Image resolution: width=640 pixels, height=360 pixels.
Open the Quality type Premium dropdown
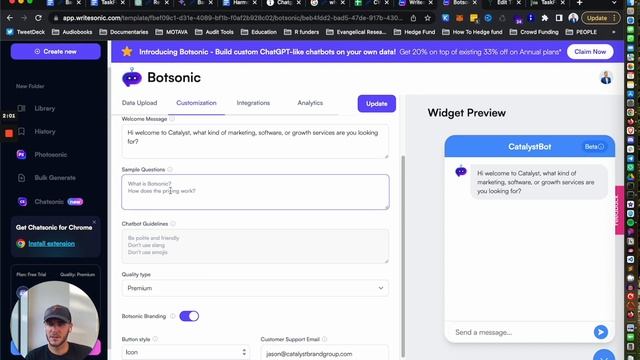pyautogui.click(x=255, y=288)
